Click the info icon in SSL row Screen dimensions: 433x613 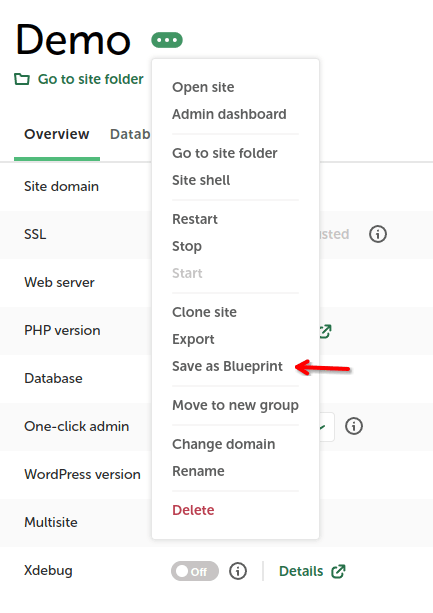(378, 234)
